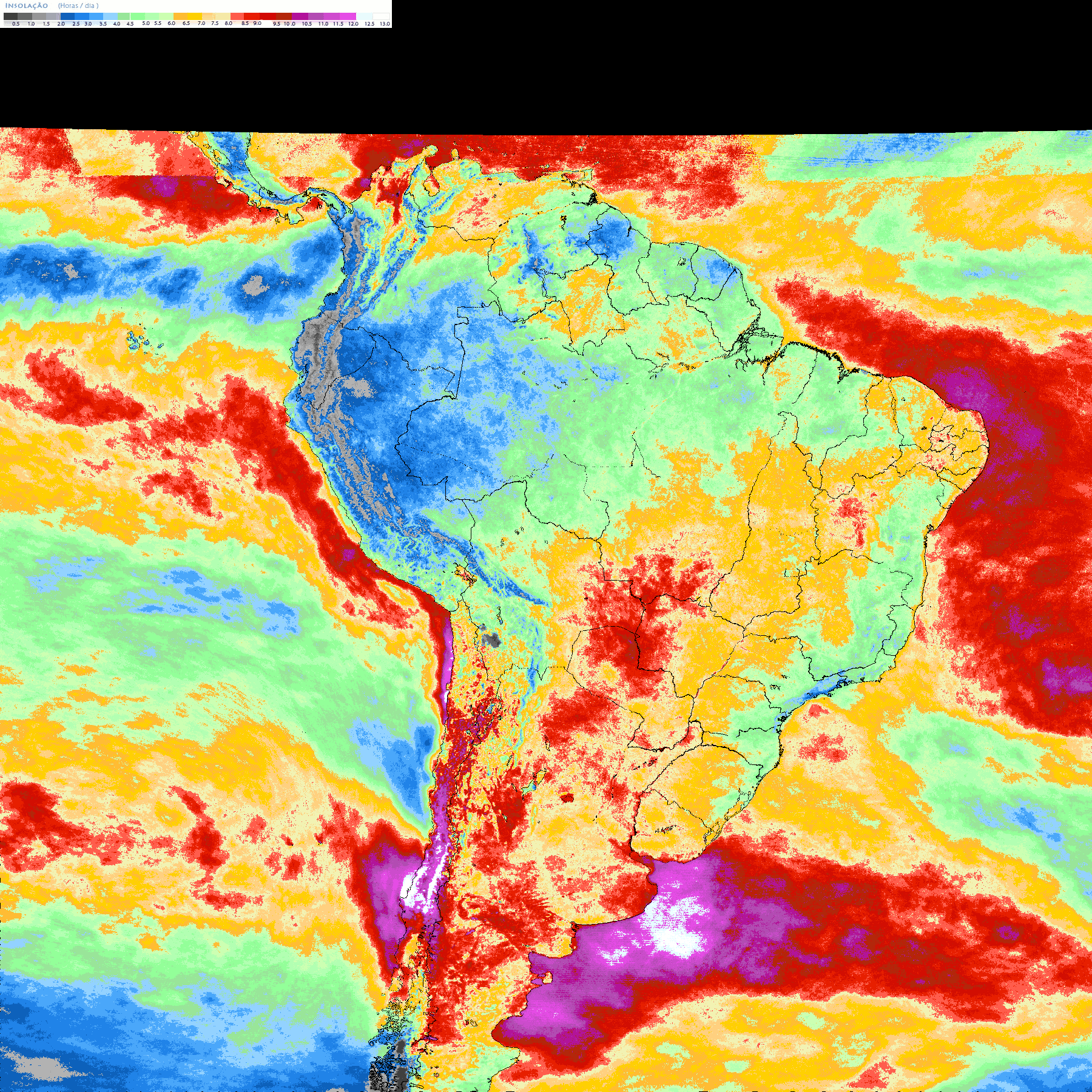Click the '3.5' legend value

pos(103,24)
